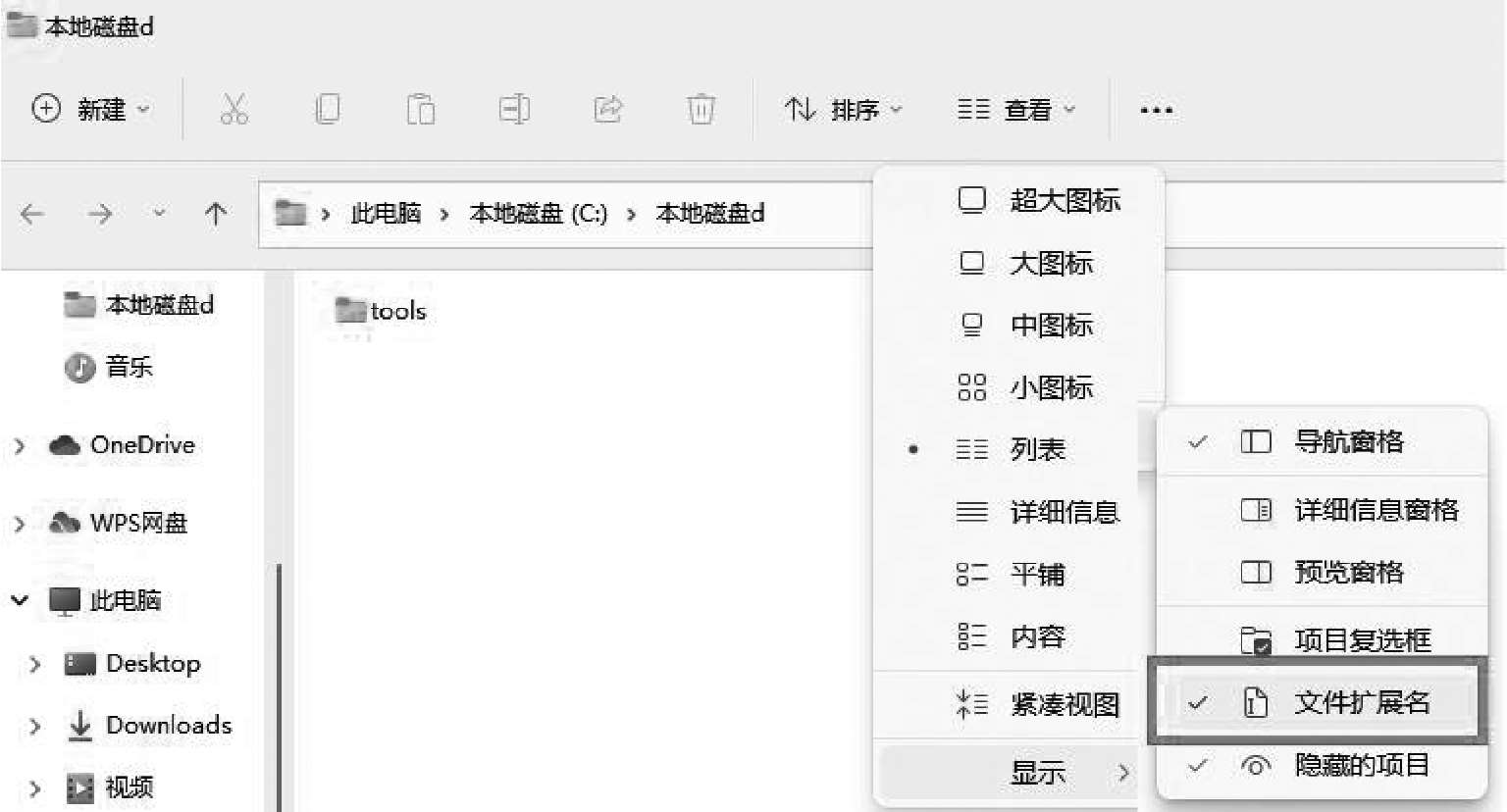Toggle 详细信息窗格 details pane
Image resolution: width=1507 pixels, height=812 pixels.
pos(1323,510)
